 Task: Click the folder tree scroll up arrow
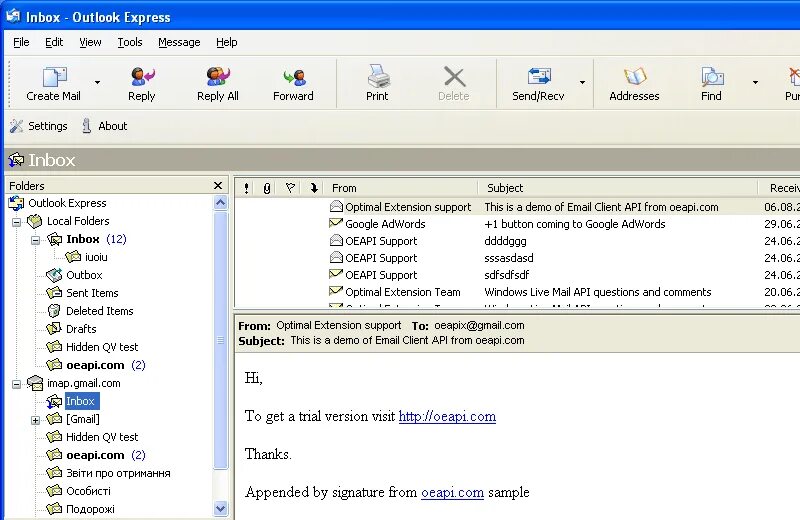click(220, 203)
